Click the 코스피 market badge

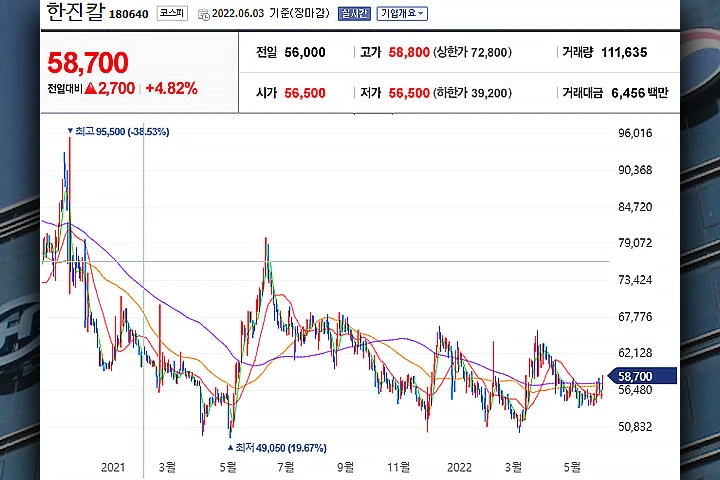172,13
